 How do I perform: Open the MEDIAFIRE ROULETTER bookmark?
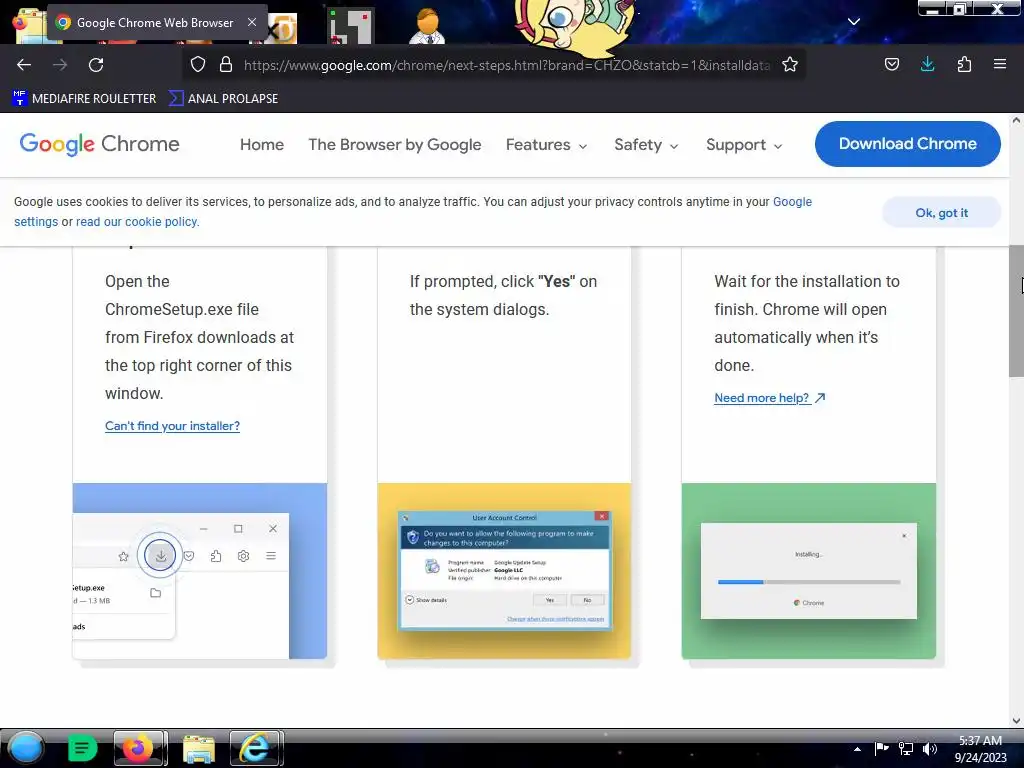84,99
